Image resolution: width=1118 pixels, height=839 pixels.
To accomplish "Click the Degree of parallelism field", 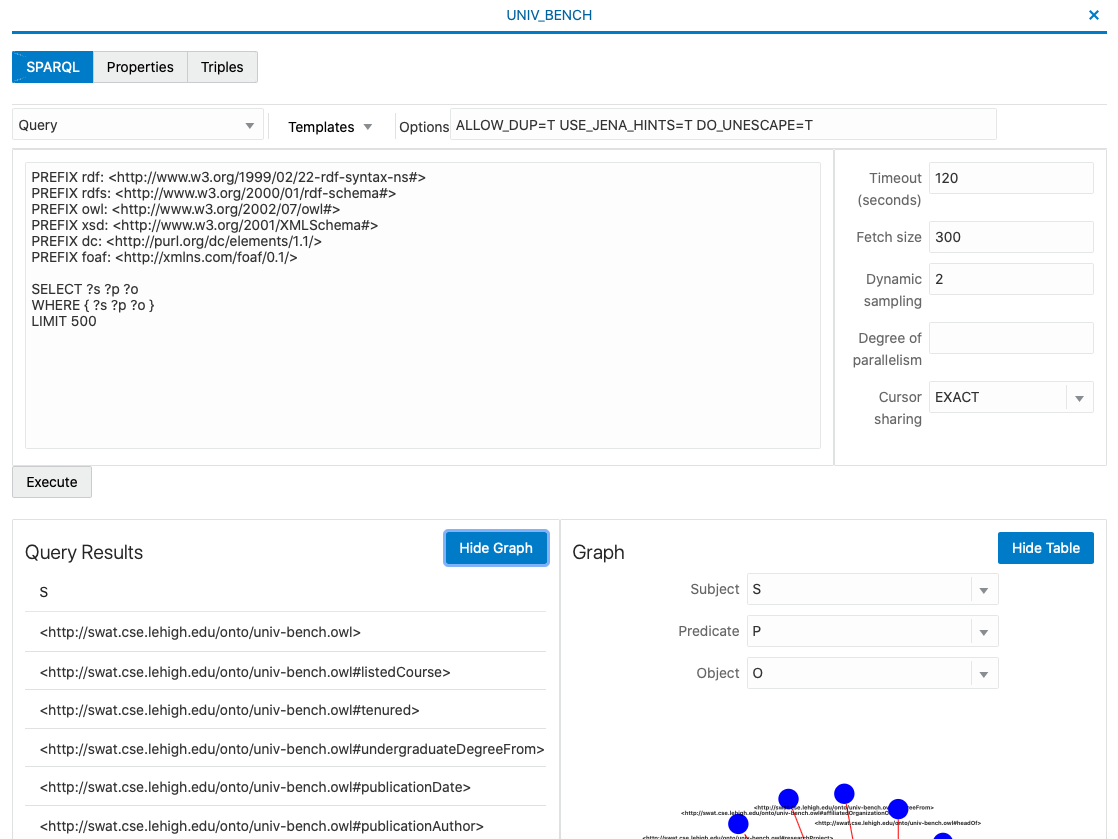I will click(1011, 339).
